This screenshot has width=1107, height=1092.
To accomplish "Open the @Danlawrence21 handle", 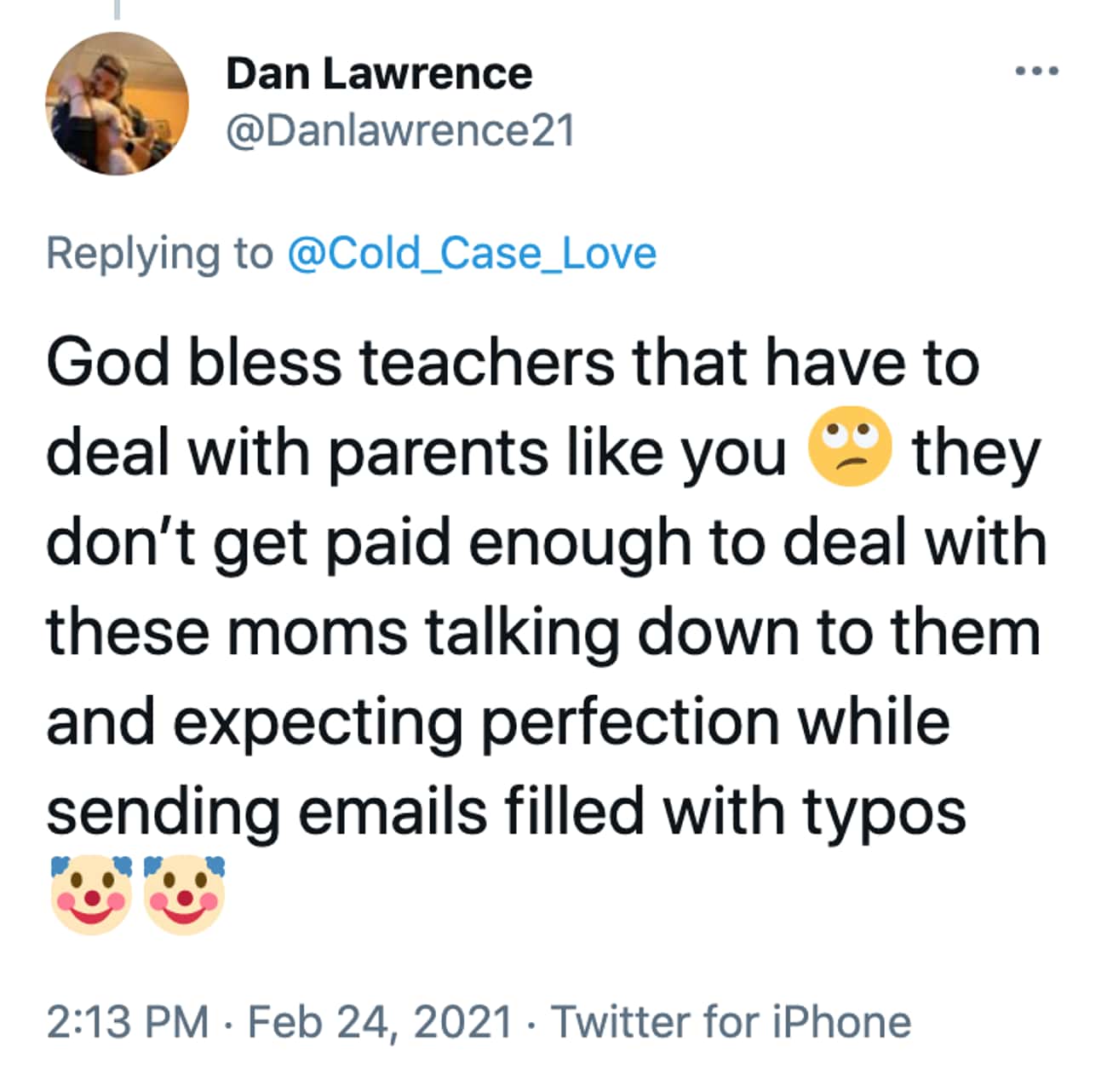I will click(x=400, y=131).
